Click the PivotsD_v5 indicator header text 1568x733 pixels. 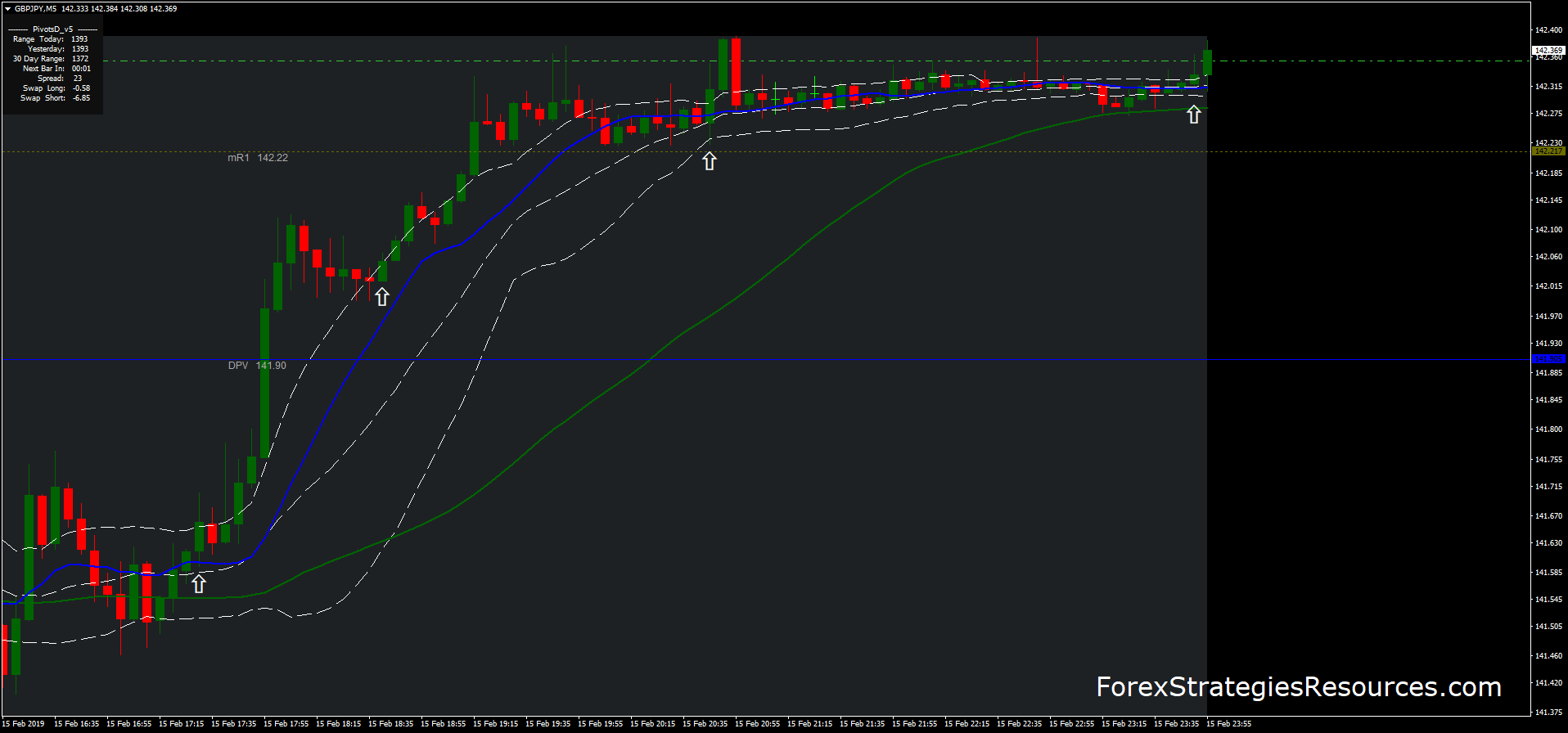pyautogui.click(x=52, y=29)
